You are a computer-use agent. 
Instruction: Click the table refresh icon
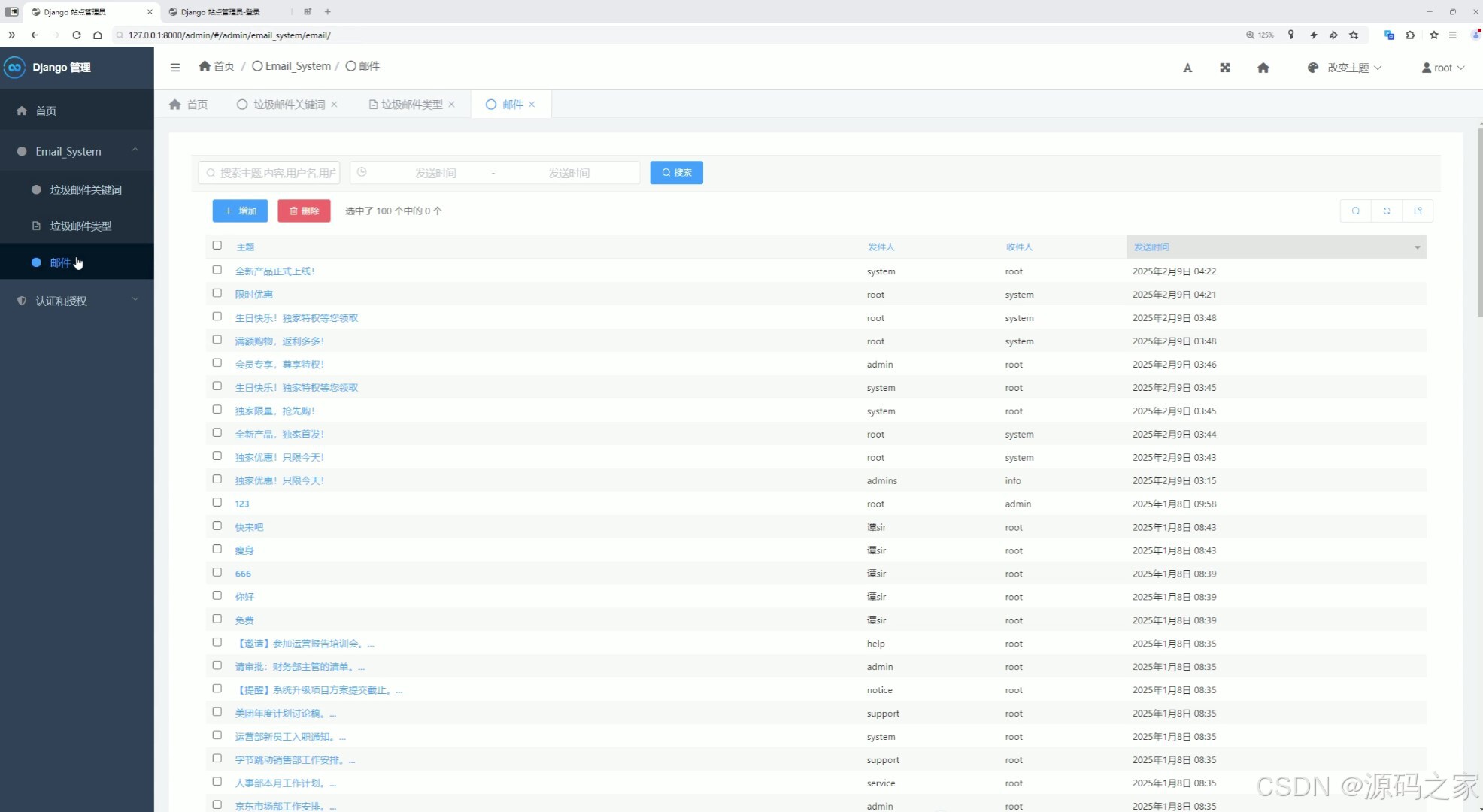pyautogui.click(x=1387, y=211)
